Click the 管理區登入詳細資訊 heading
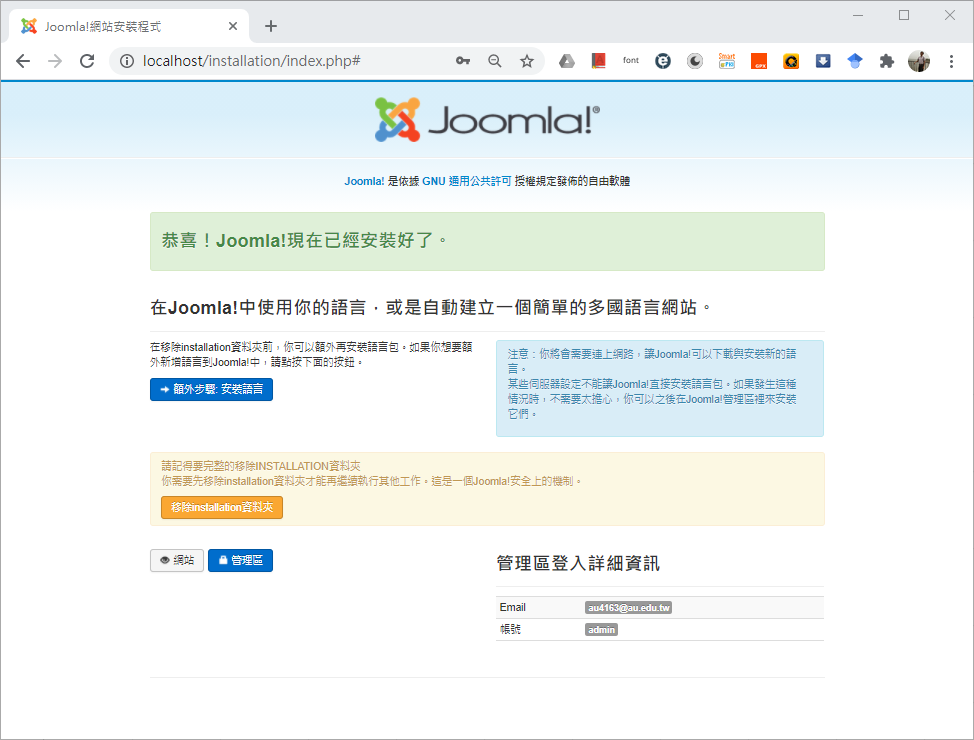The height and width of the screenshot is (740, 974). click(x=578, y=564)
